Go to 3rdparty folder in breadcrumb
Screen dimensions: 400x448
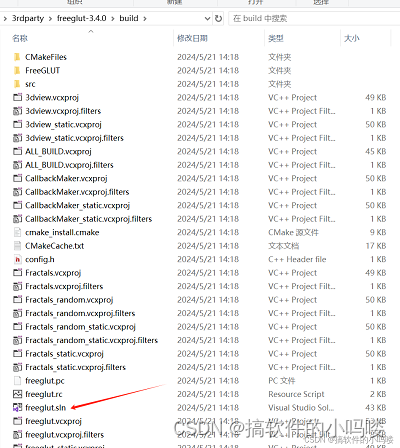point(28,18)
